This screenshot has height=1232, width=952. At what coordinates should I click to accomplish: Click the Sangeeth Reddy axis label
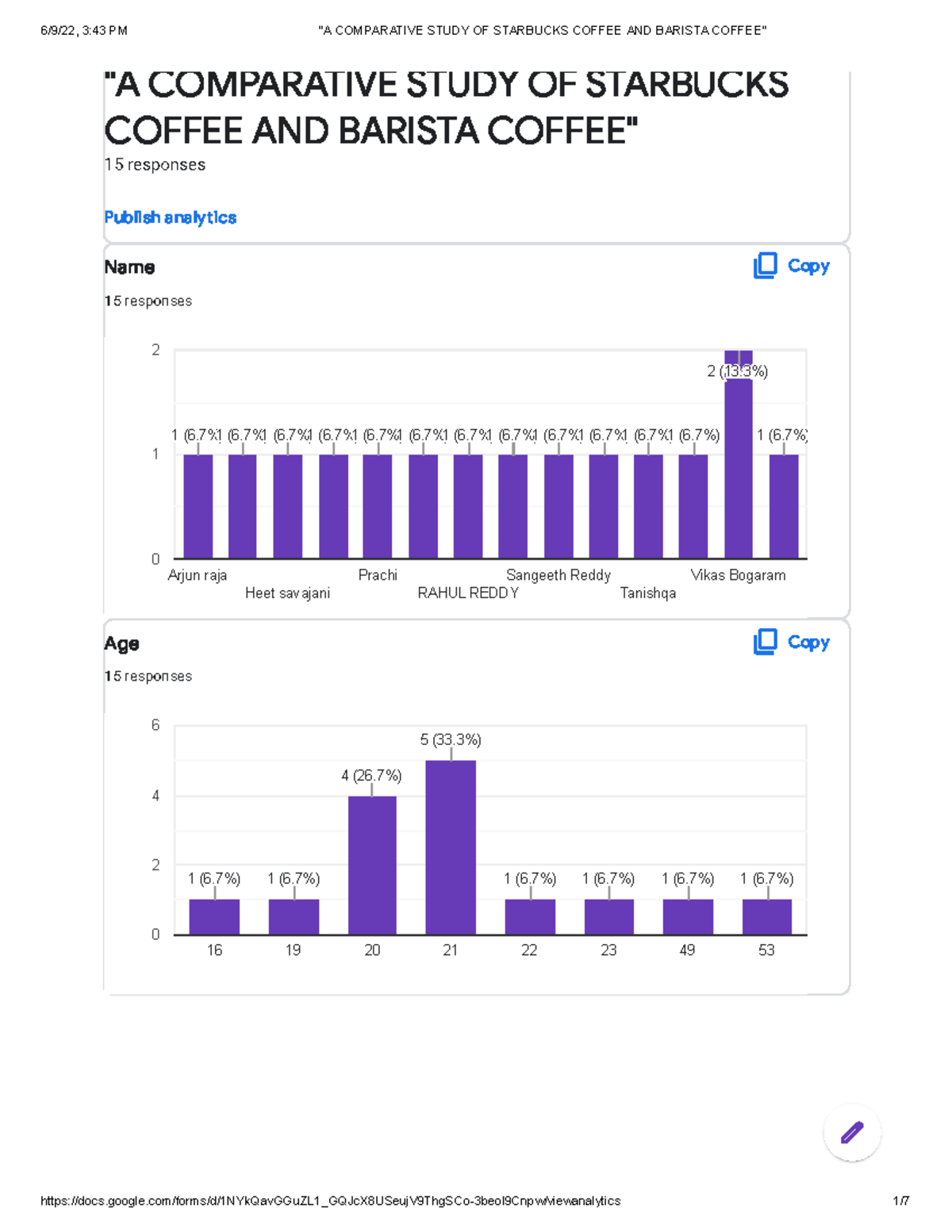(558, 575)
